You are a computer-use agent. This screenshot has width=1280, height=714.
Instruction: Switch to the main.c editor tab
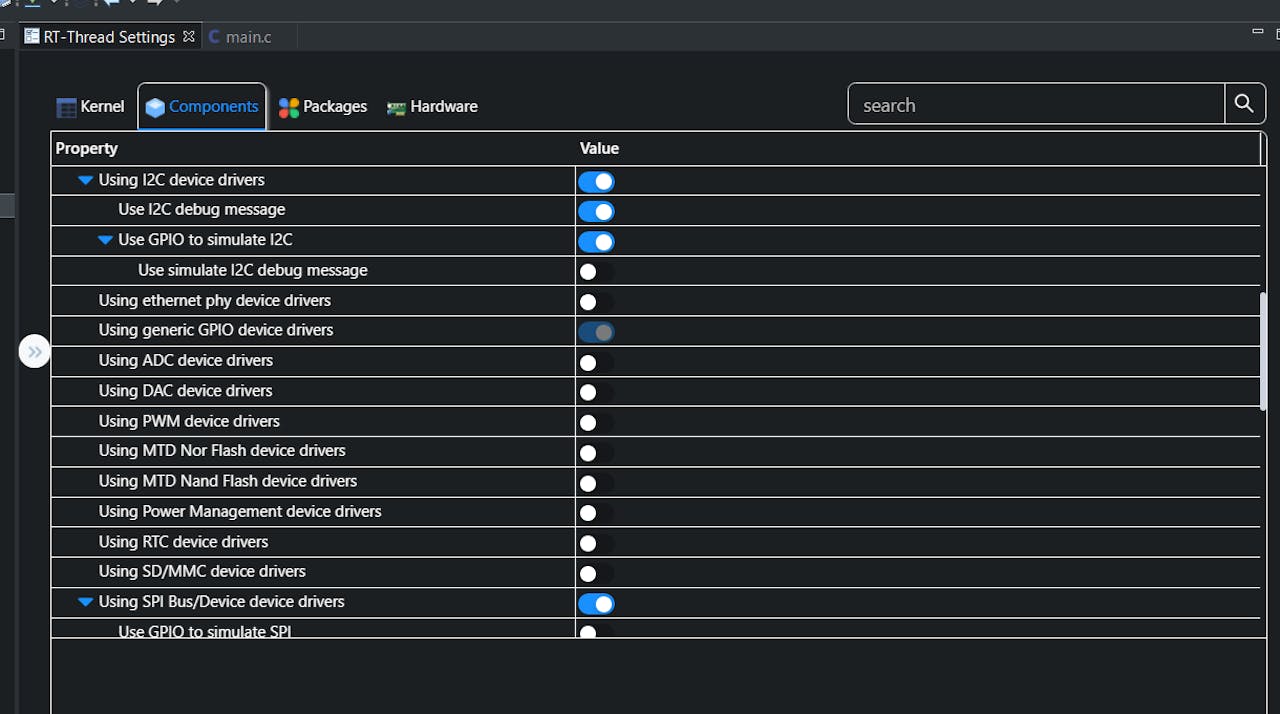coord(240,37)
